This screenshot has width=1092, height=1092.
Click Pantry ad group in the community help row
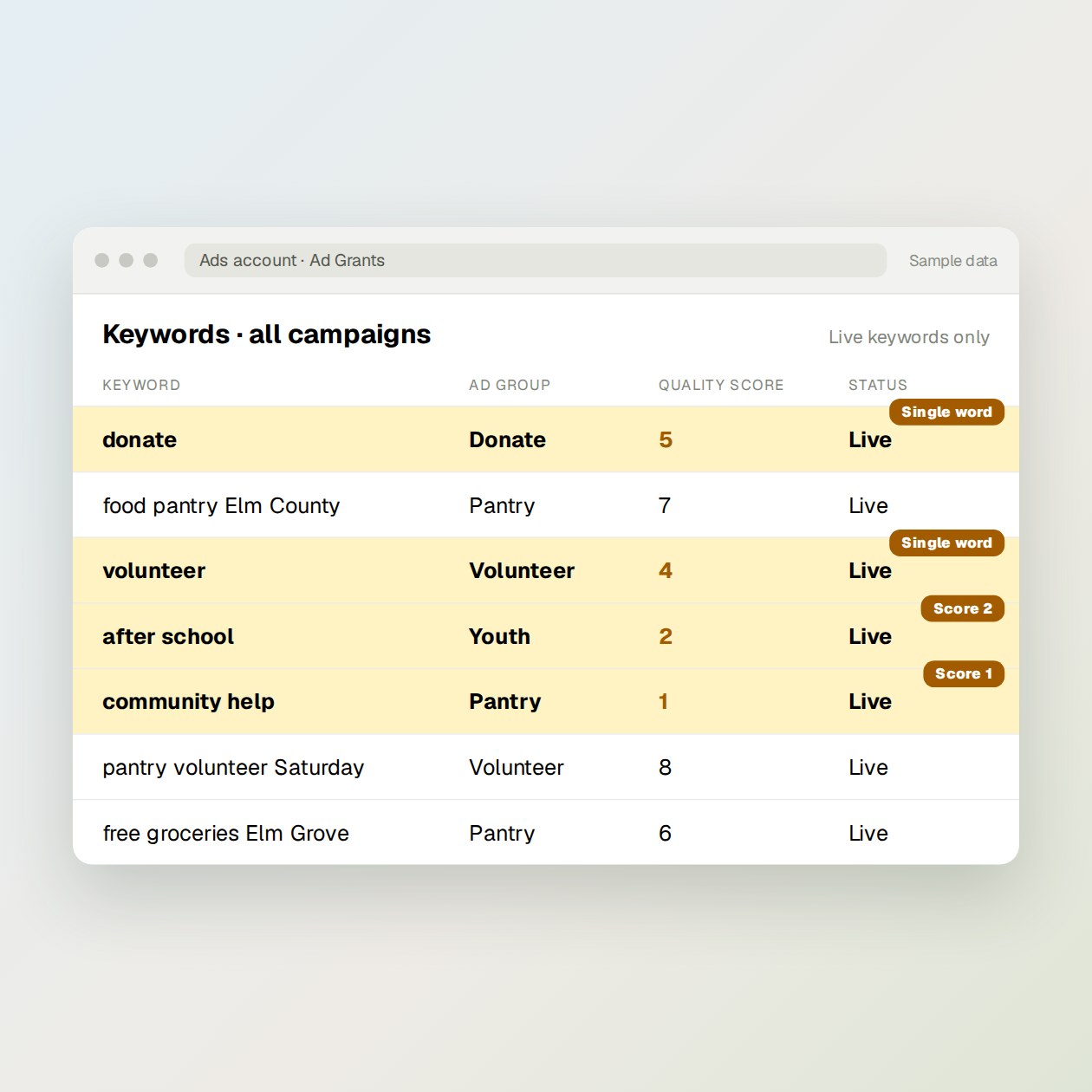(x=505, y=701)
